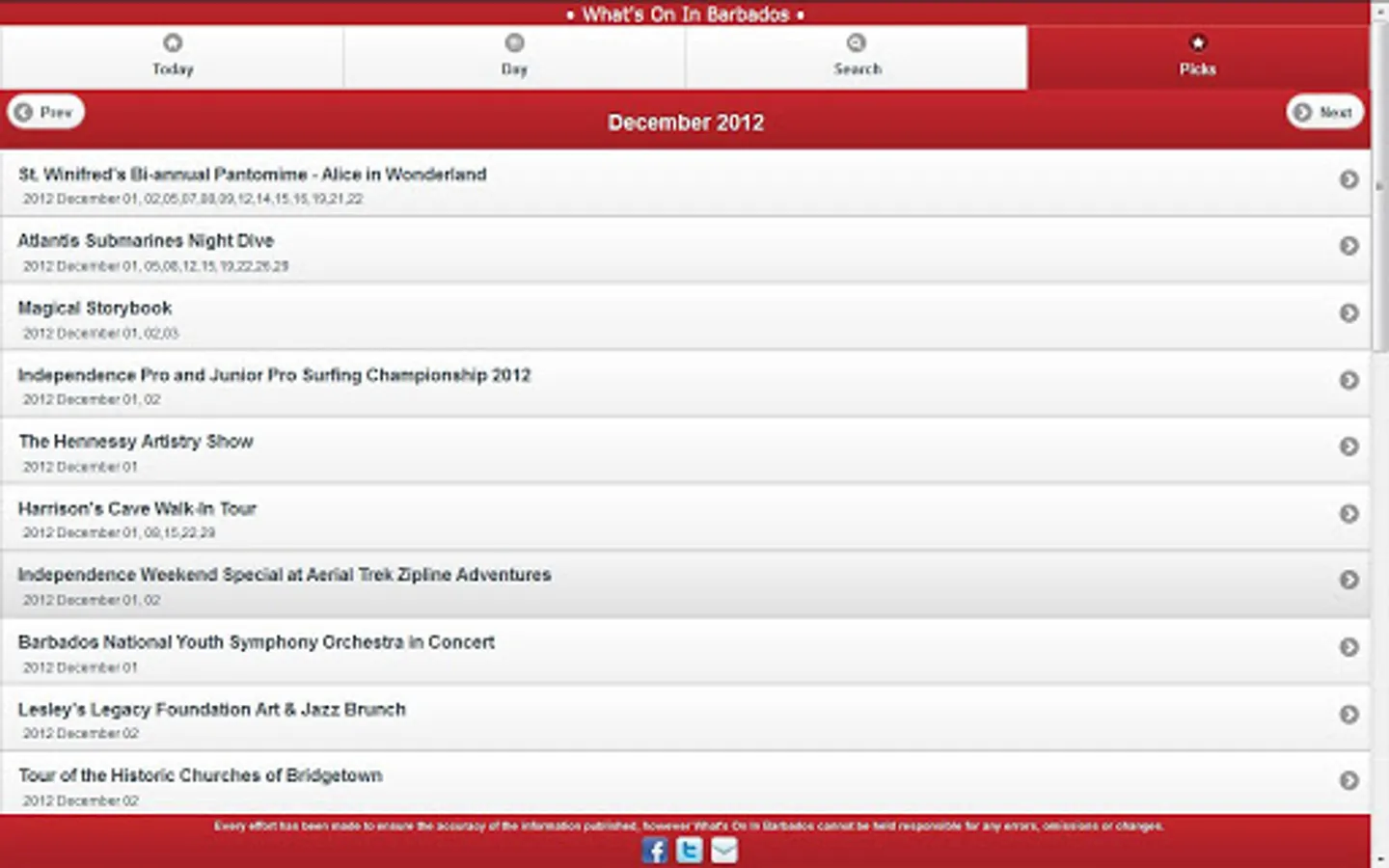Click arrow for Atlantis Submarines Night Dive
Viewport: 1389px width, 868px height.
[1348, 246]
